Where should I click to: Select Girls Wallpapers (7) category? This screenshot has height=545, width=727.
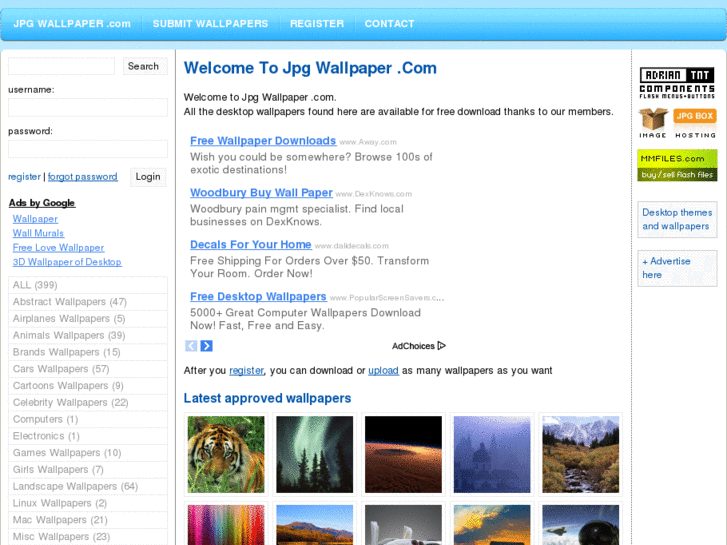pos(88,469)
